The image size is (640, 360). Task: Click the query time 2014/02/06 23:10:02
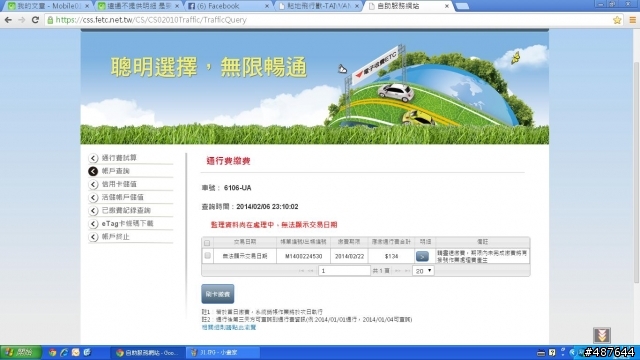click(267, 207)
